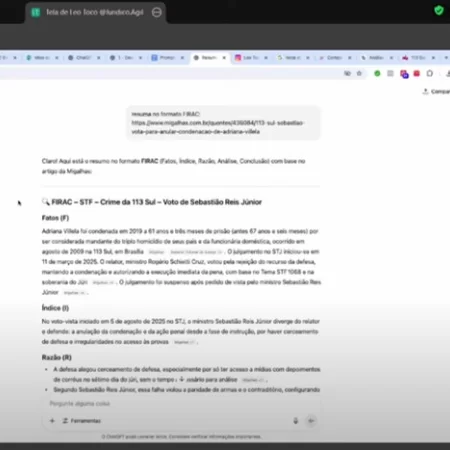The height and width of the screenshot is (450, 450).
Task: Click the migalhas.com.br URL link in message
Action: (217, 127)
